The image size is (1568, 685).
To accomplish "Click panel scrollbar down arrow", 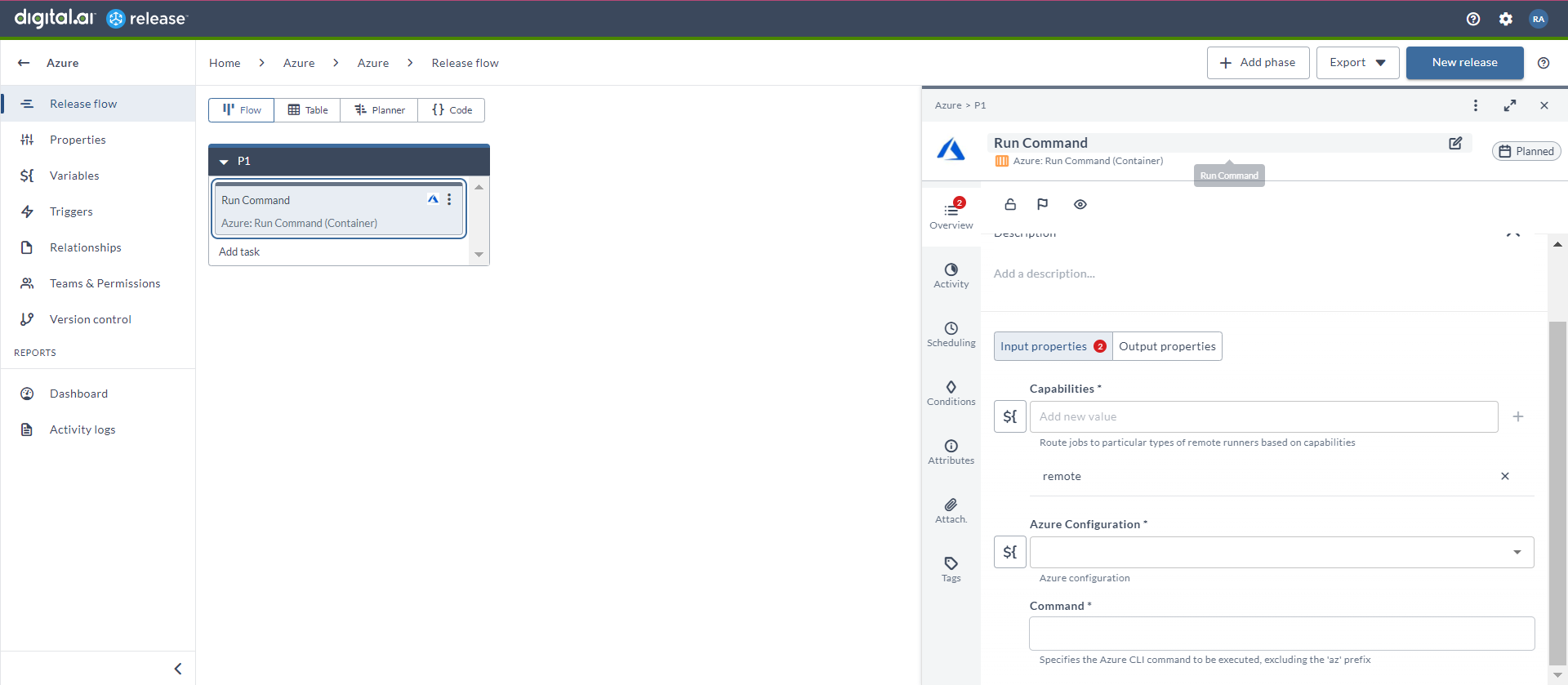I will pos(1557,675).
